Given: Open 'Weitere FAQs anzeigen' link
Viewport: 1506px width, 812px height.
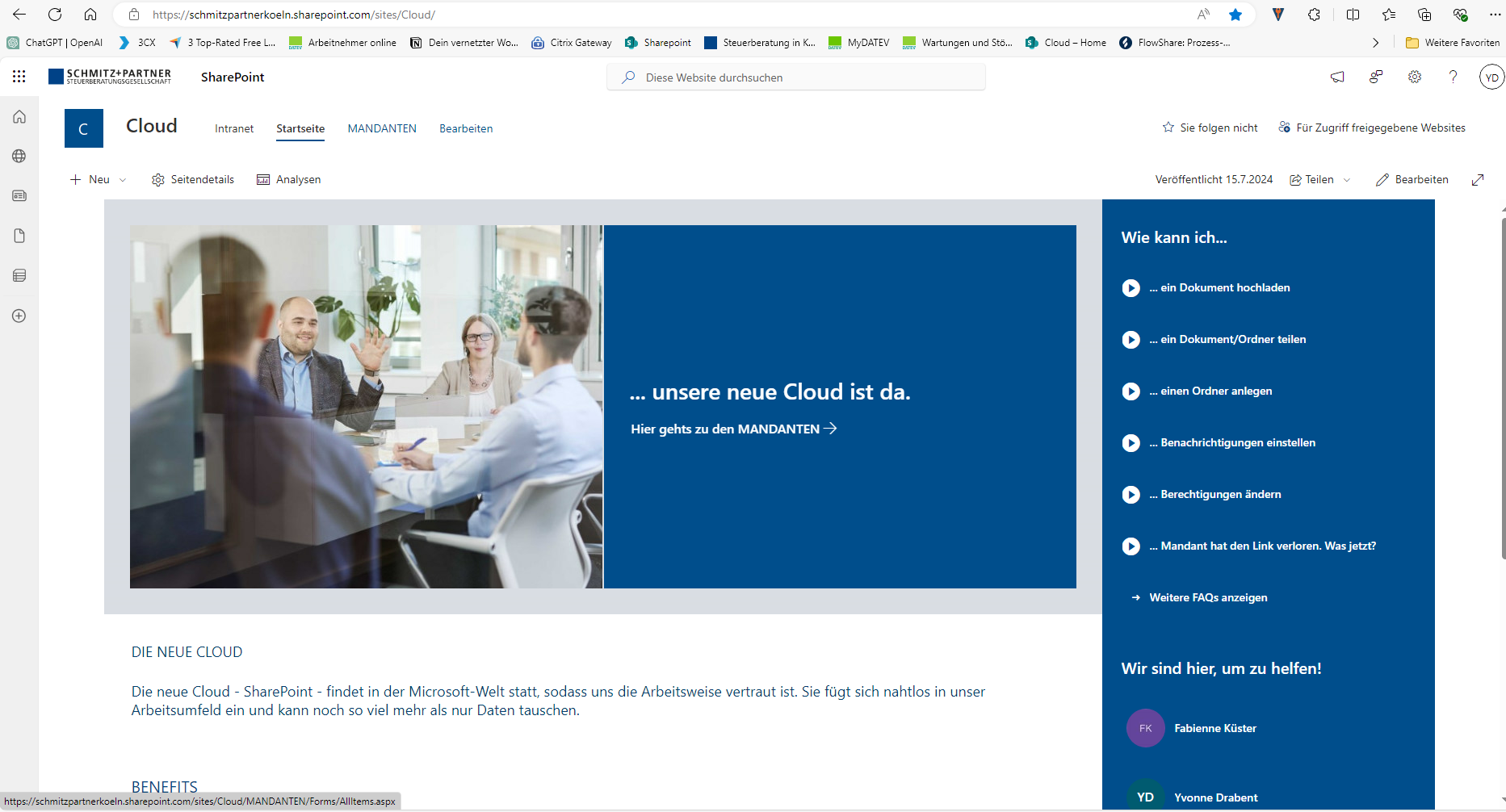Looking at the screenshot, I should point(1208,597).
